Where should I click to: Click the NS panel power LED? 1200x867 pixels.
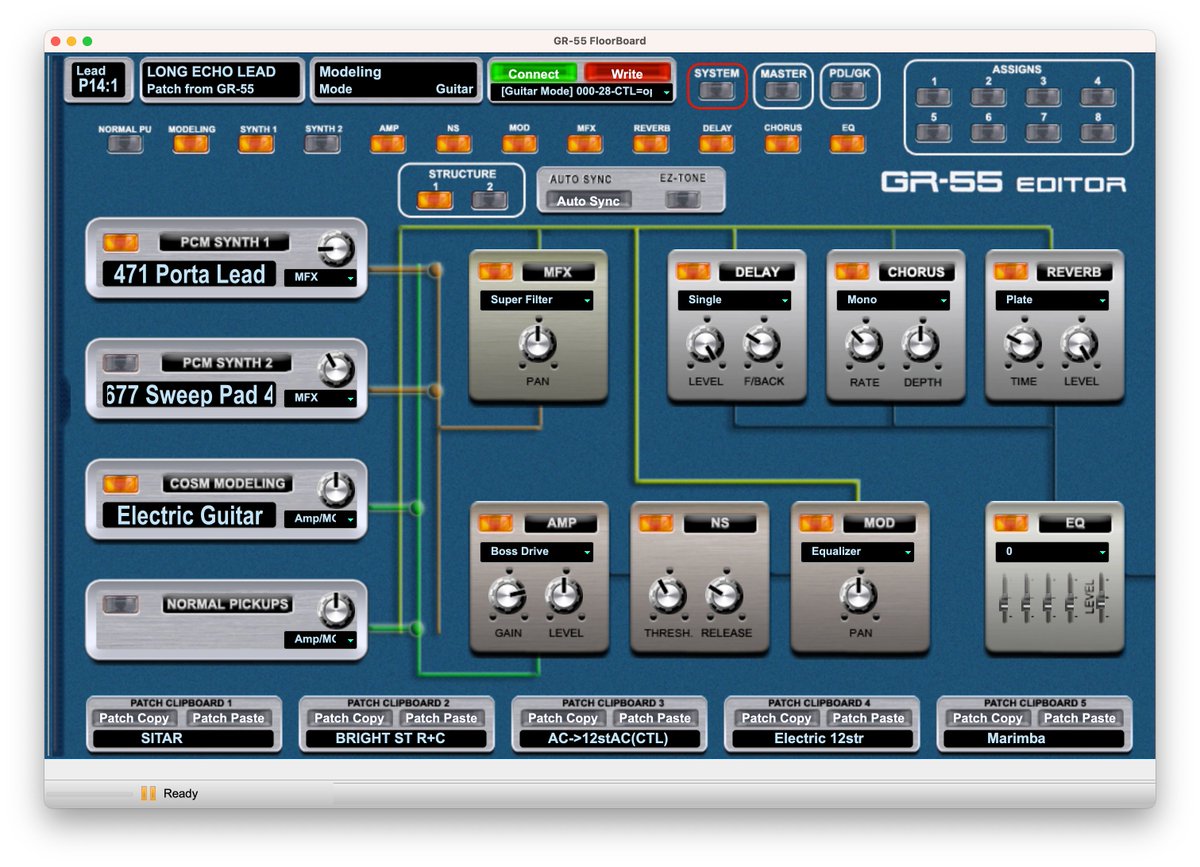point(656,523)
